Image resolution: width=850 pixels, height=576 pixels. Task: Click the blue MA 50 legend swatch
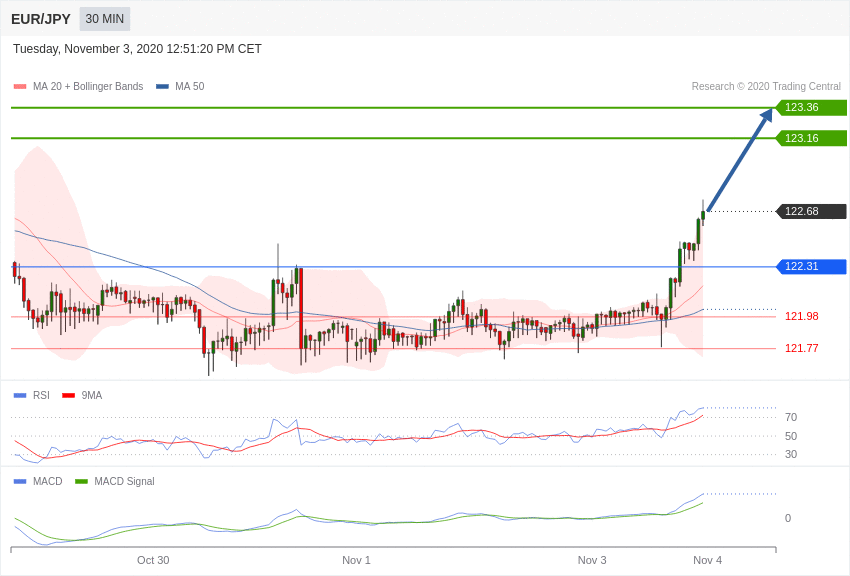click(162, 86)
